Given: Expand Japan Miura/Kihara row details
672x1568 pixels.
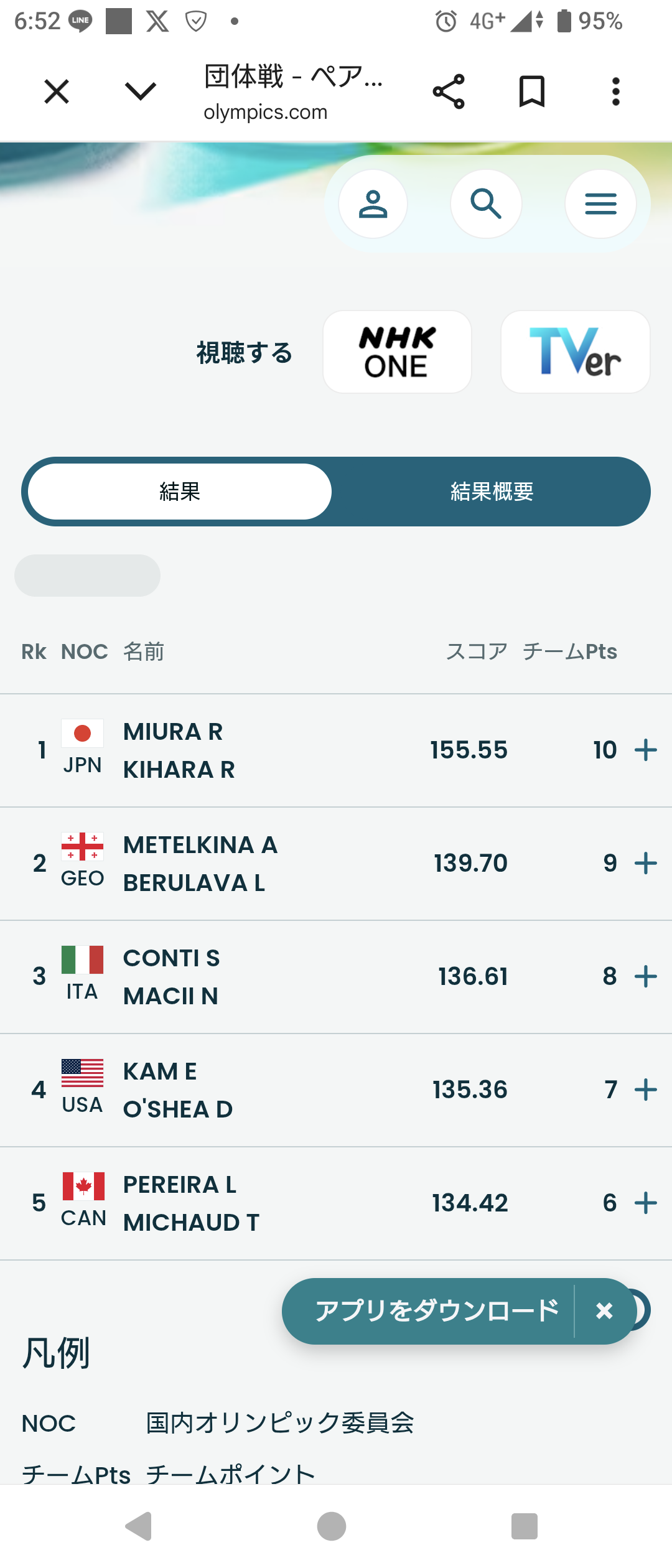Looking at the screenshot, I should [x=645, y=750].
